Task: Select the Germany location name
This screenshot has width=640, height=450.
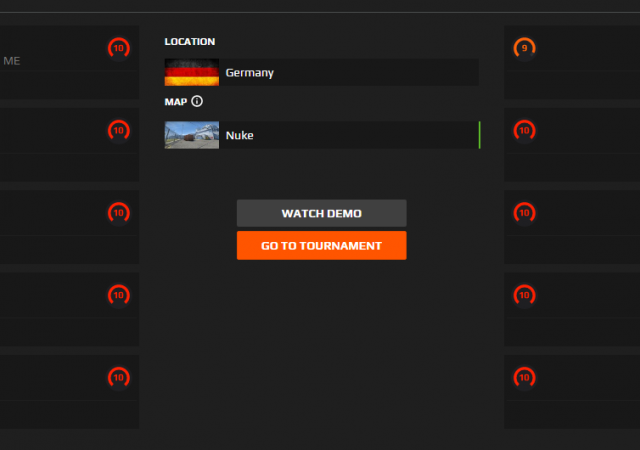Action: click(250, 73)
